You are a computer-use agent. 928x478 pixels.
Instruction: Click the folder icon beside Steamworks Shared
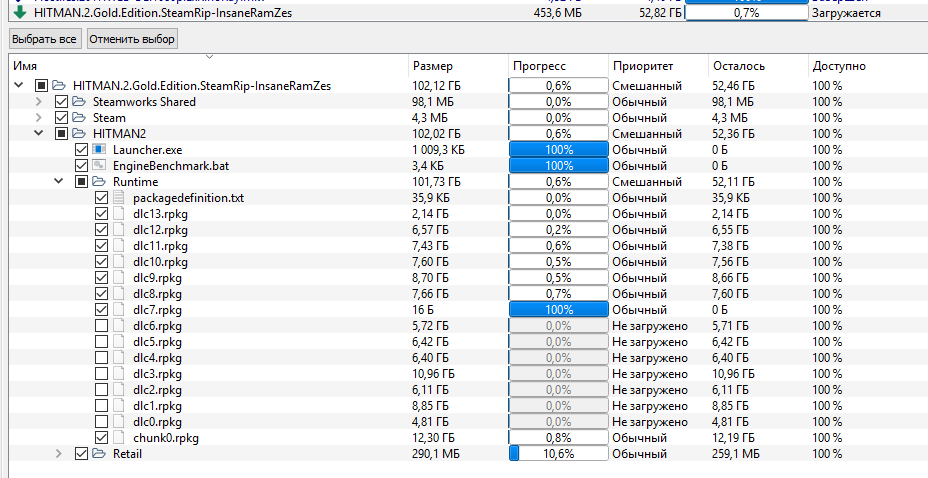coord(79,102)
